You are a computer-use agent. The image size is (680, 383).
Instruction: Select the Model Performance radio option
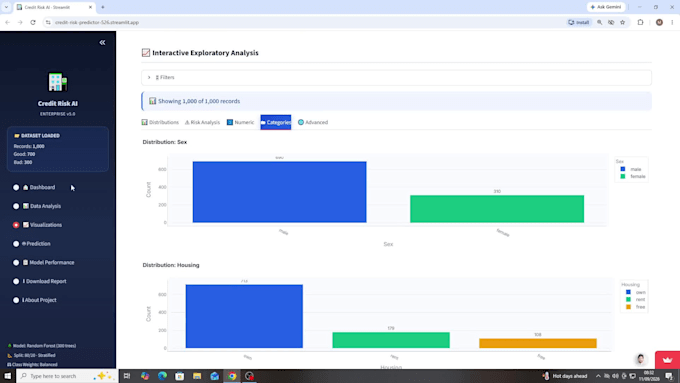[x=16, y=262]
